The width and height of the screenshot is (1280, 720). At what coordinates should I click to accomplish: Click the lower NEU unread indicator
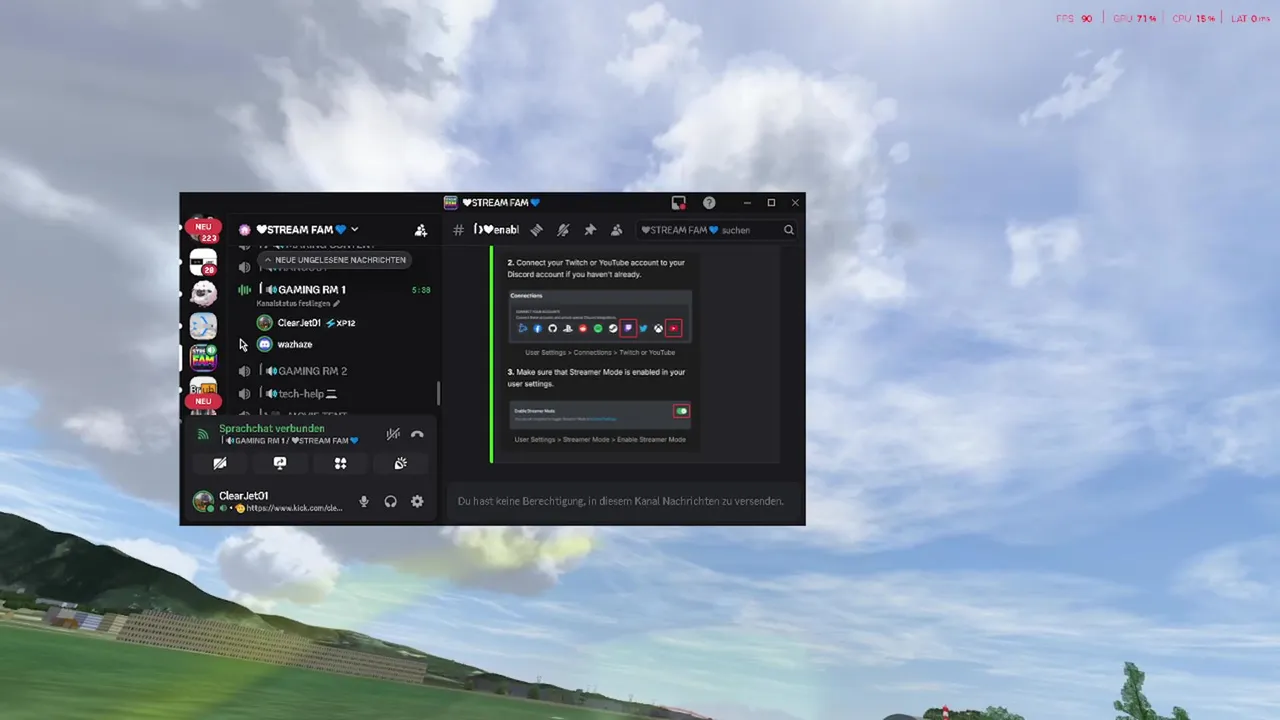click(x=202, y=401)
